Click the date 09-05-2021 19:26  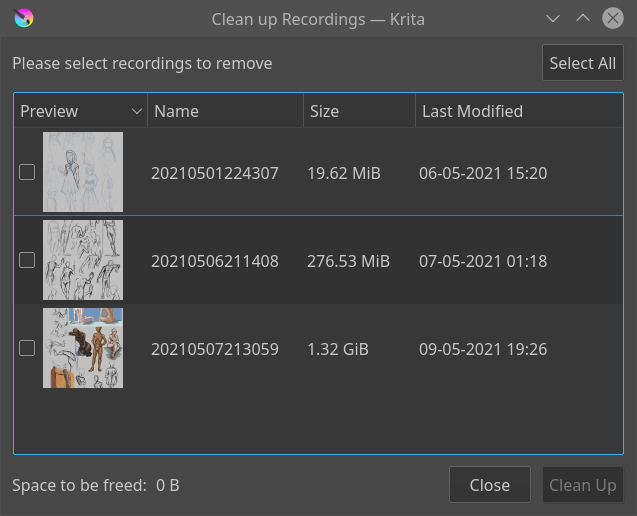click(483, 349)
